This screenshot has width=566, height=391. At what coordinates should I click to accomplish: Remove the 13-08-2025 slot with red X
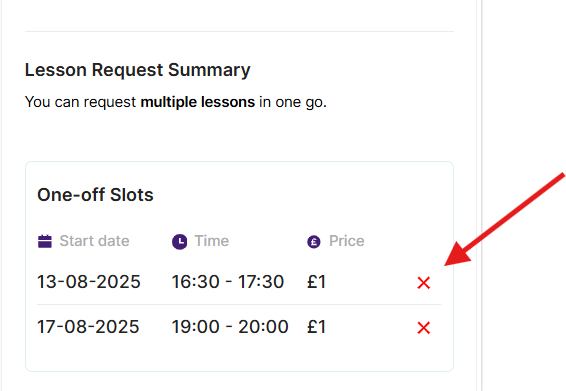[x=423, y=283]
